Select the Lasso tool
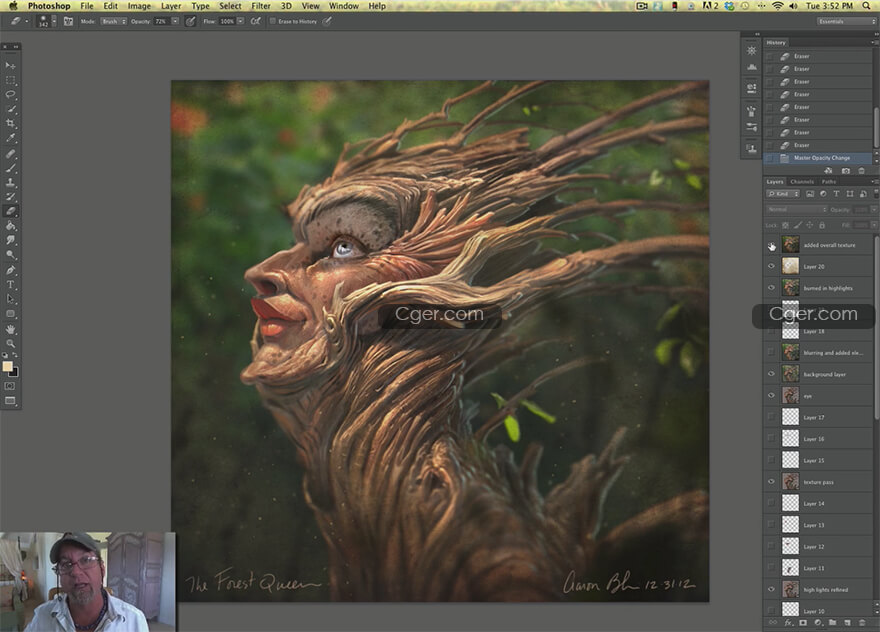The image size is (880, 632). click(11, 95)
